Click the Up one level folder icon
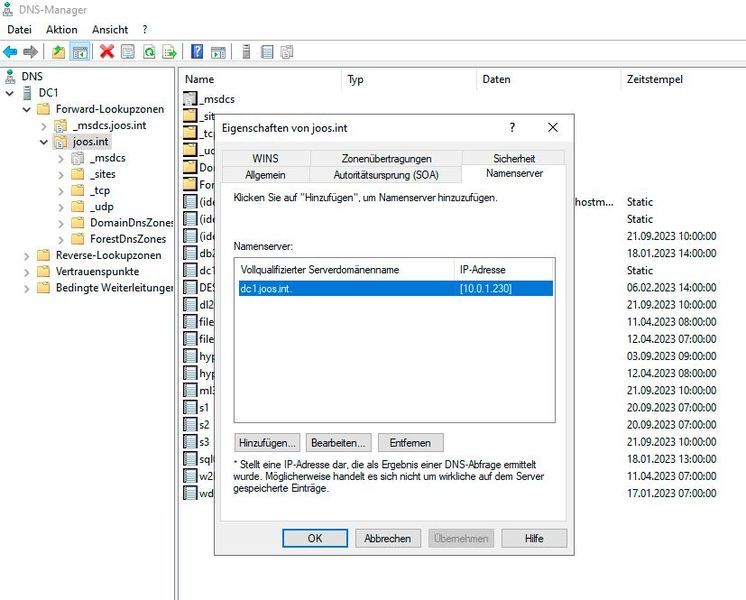This screenshot has width=746, height=600. [59, 51]
